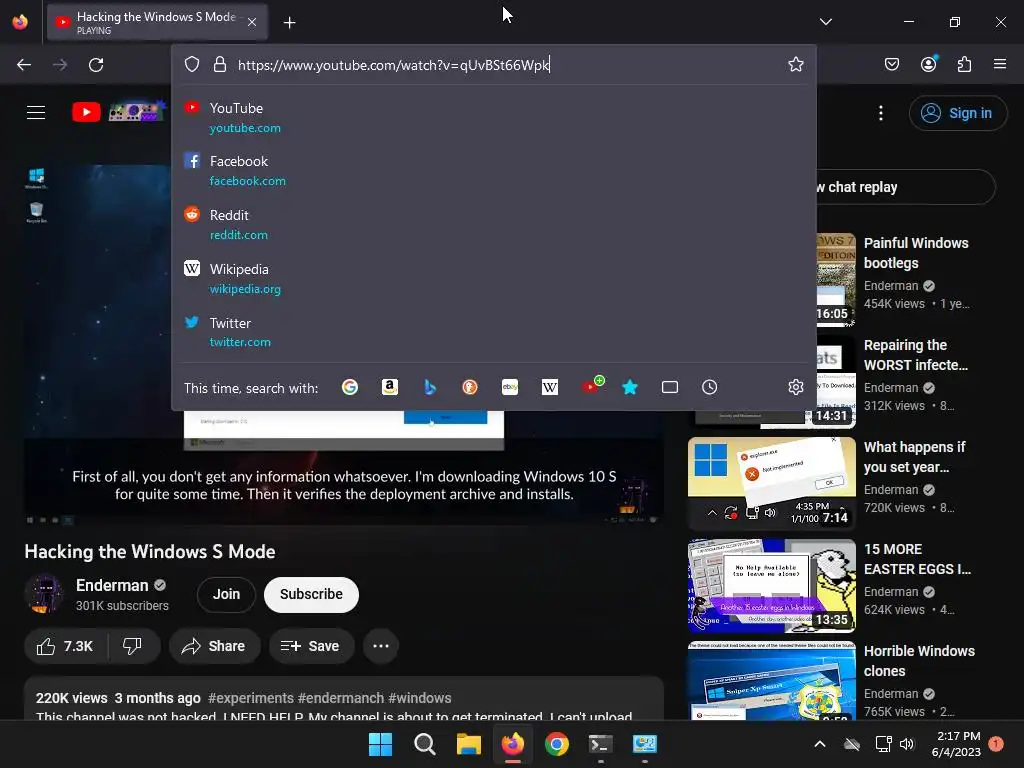Open the clock showing 2:17 PM

[957, 744]
